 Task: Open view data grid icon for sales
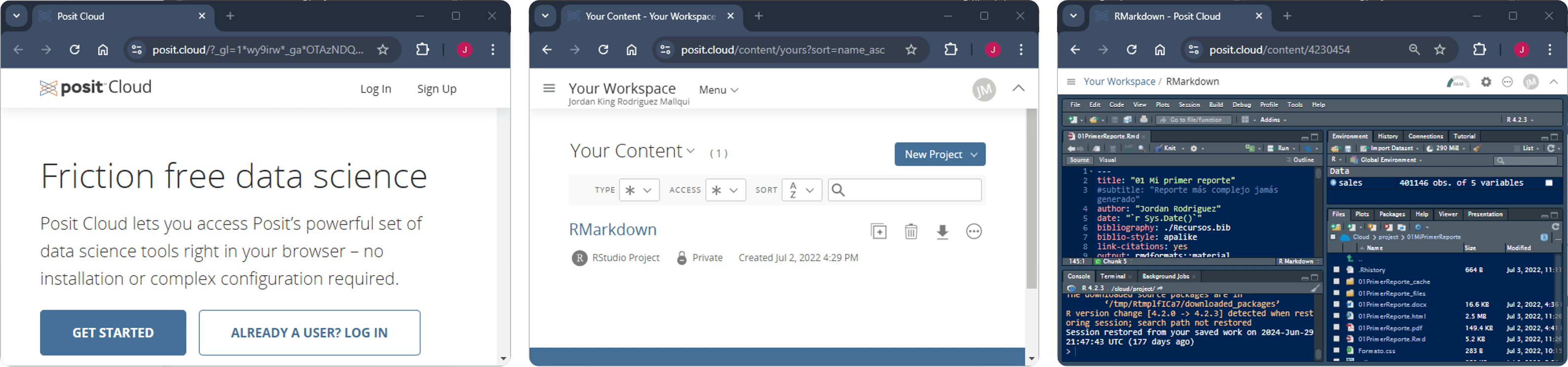1549,183
